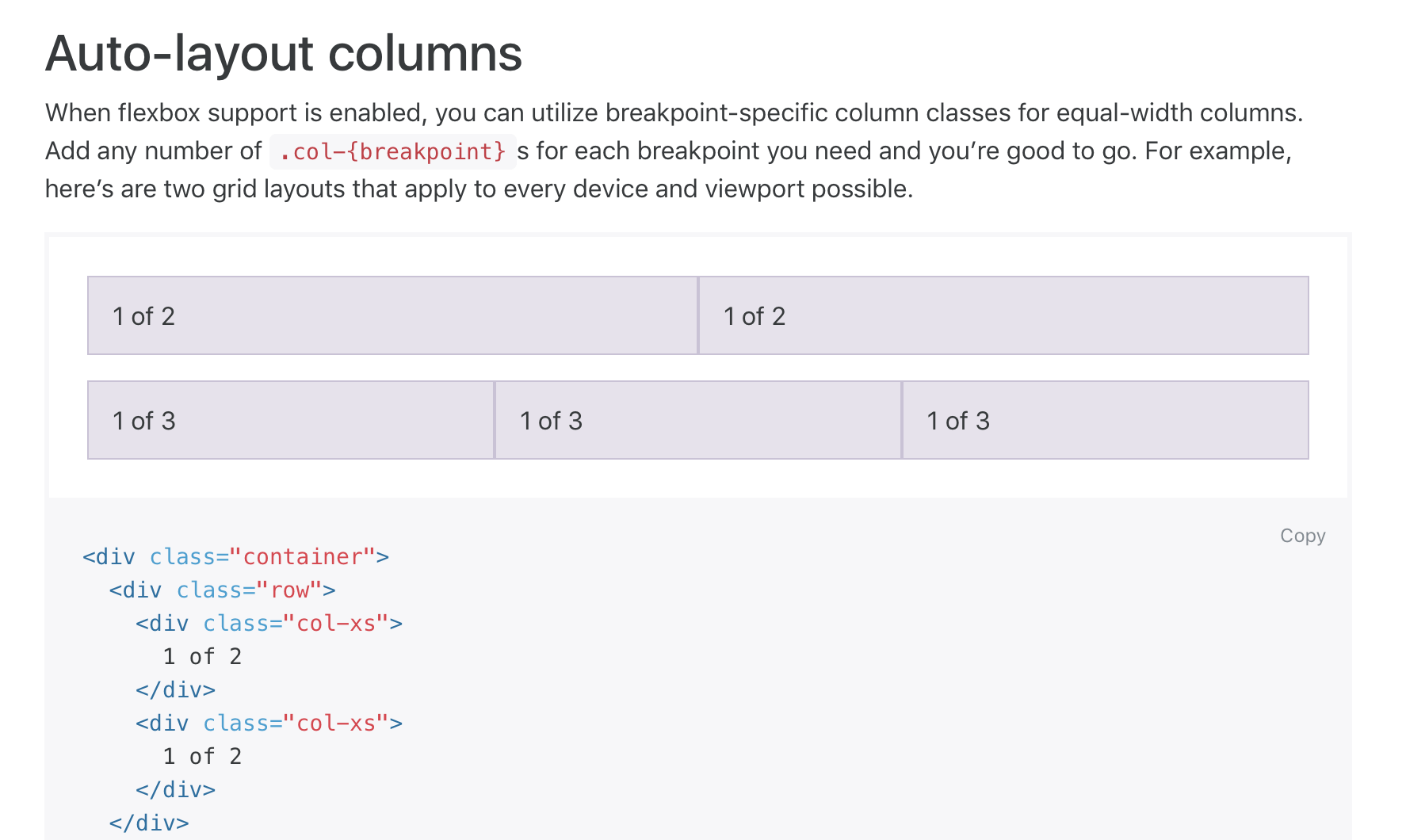1406x840 pixels.
Task: Select the first 1 of 2 text inside the code
Action: pos(202,656)
